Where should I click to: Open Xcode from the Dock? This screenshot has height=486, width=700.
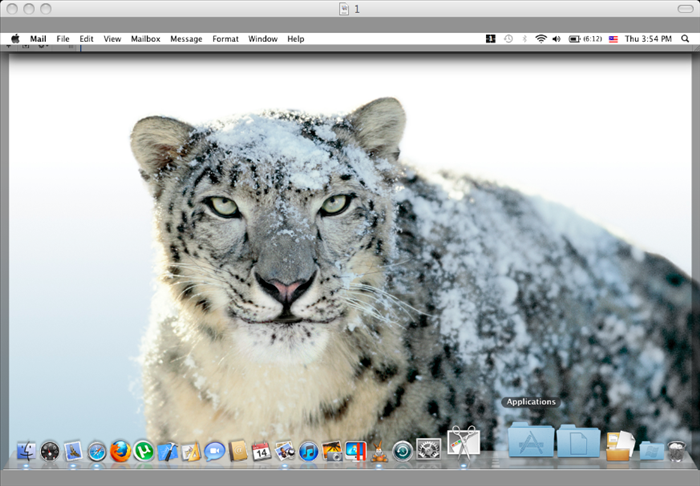tap(167, 452)
